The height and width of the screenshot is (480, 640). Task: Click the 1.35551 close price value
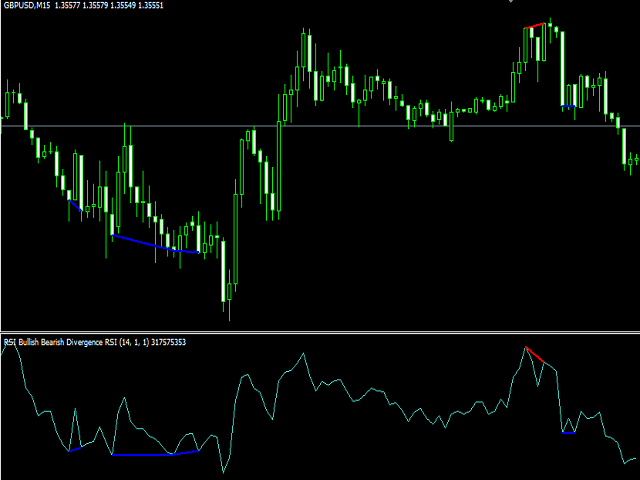pos(151,6)
